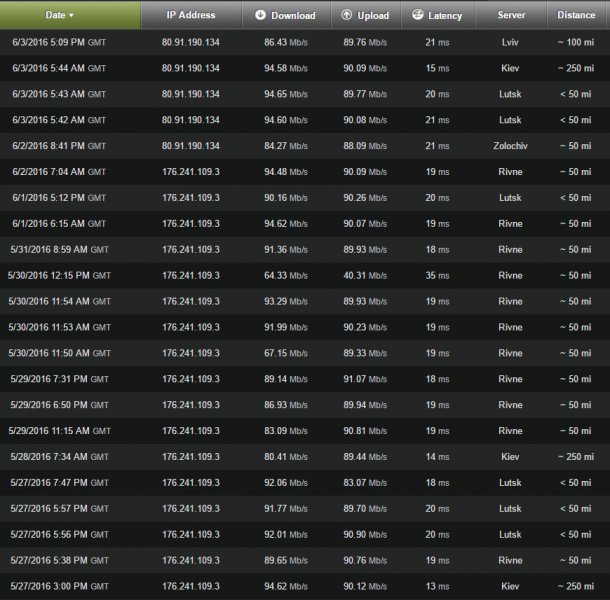The width and height of the screenshot is (610, 600).
Task: Click the download arrow icon in header
Action: coord(260,15)
